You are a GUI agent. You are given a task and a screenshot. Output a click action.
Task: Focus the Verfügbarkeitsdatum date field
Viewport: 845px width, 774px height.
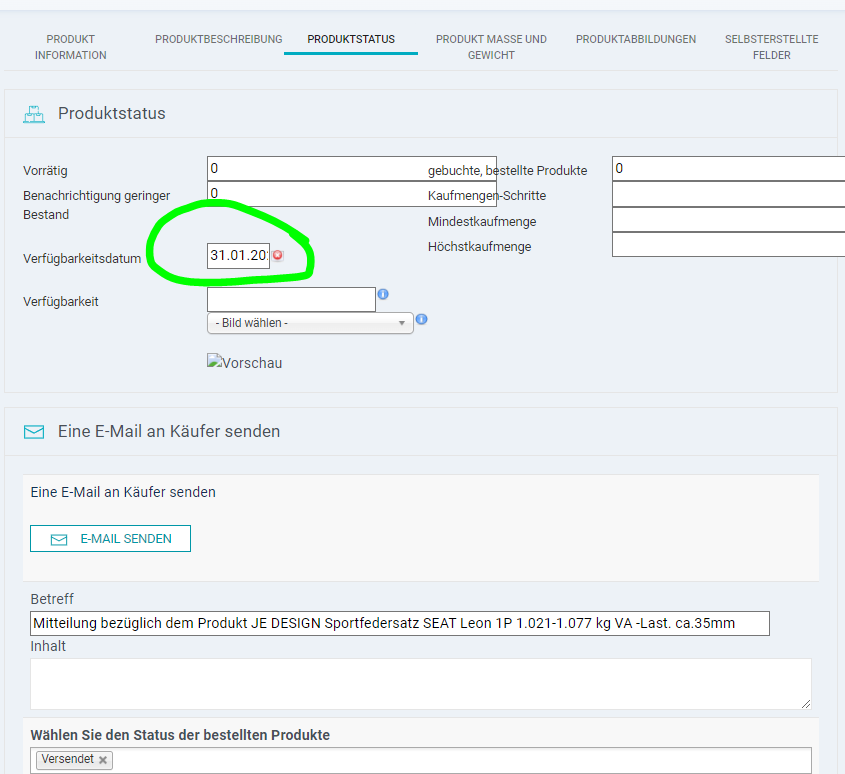click(238, 256)
